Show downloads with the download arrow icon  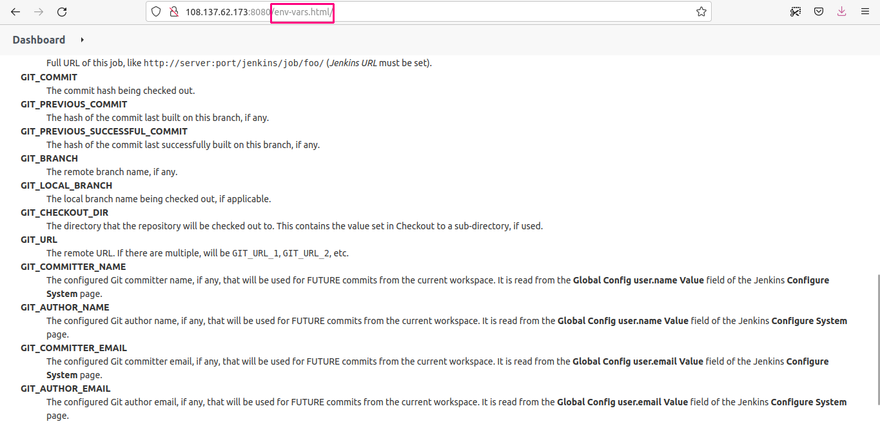842,12
